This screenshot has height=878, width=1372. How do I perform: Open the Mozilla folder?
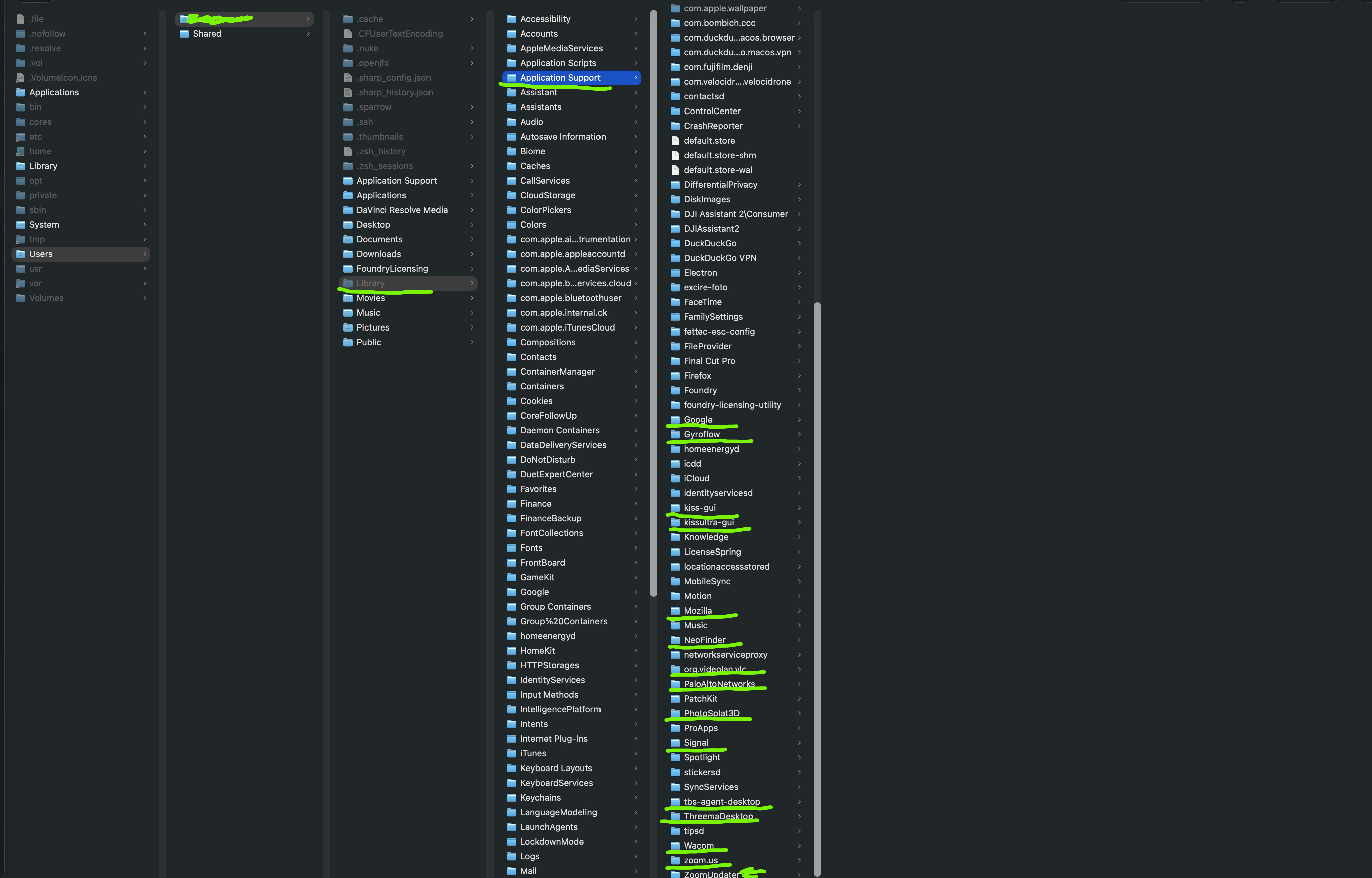coord(697,611)
